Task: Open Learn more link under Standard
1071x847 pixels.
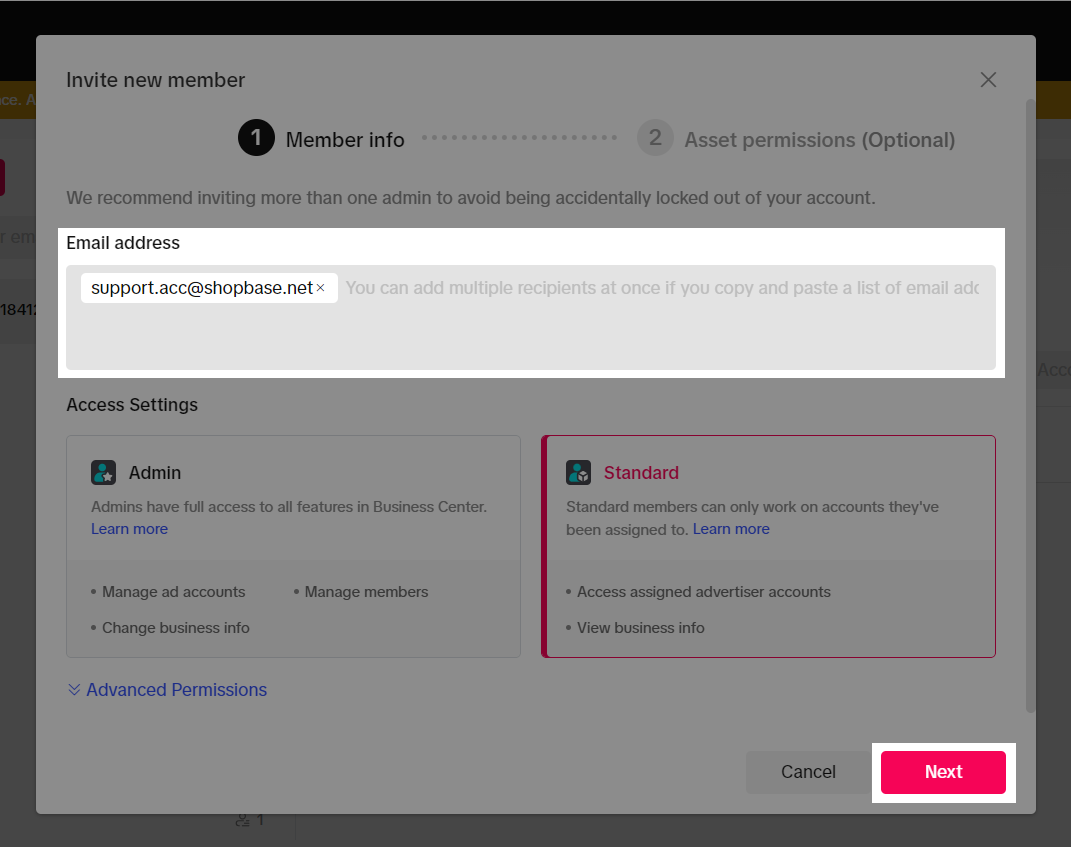Action: pyautogui.click(x=731, y=529)
